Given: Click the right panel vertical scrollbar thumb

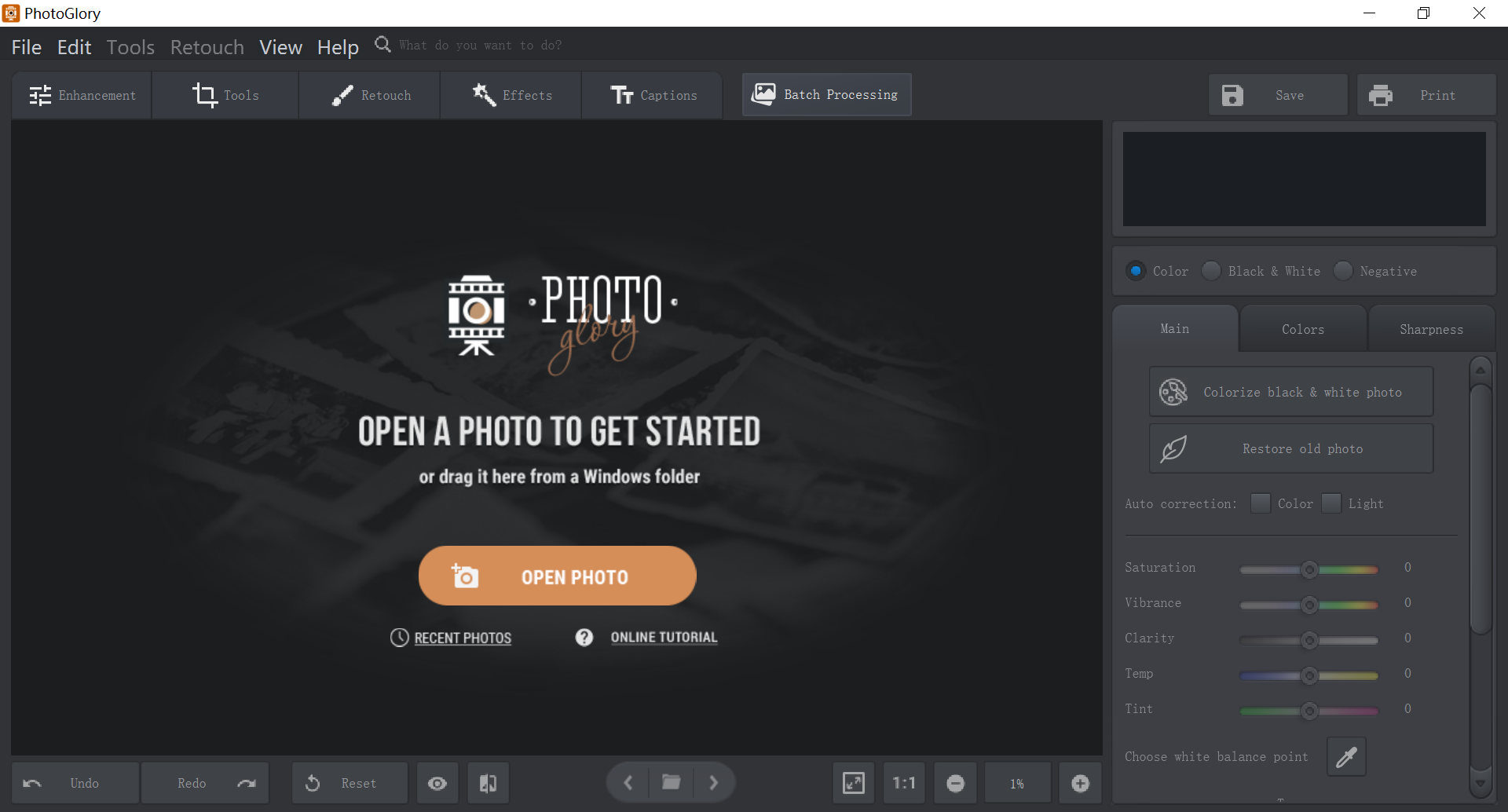Looking at the screenshot, I should tap(1481, 509).
